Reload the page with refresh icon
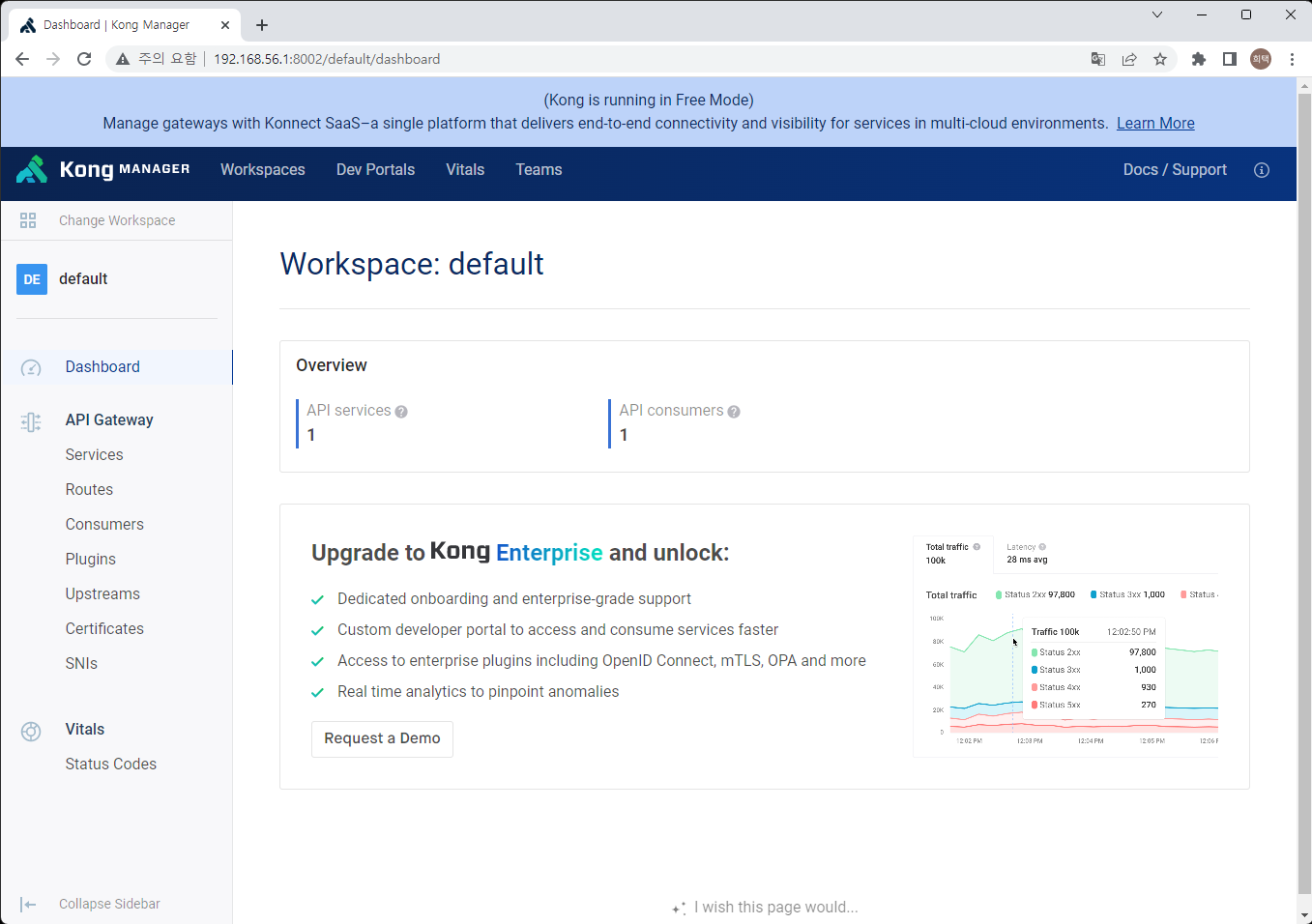The width and height of the screenshot is (1312, 924). pyautogui.click(x=84, y=59)
